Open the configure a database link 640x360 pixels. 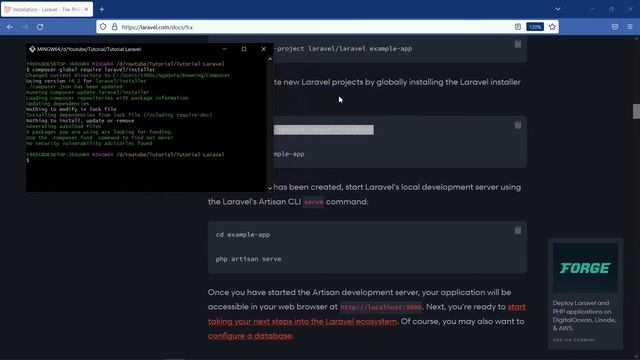click(250, 336)
